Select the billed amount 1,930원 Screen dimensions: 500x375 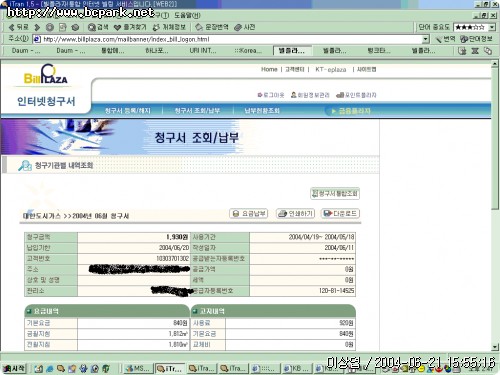[x=177, y=237]
